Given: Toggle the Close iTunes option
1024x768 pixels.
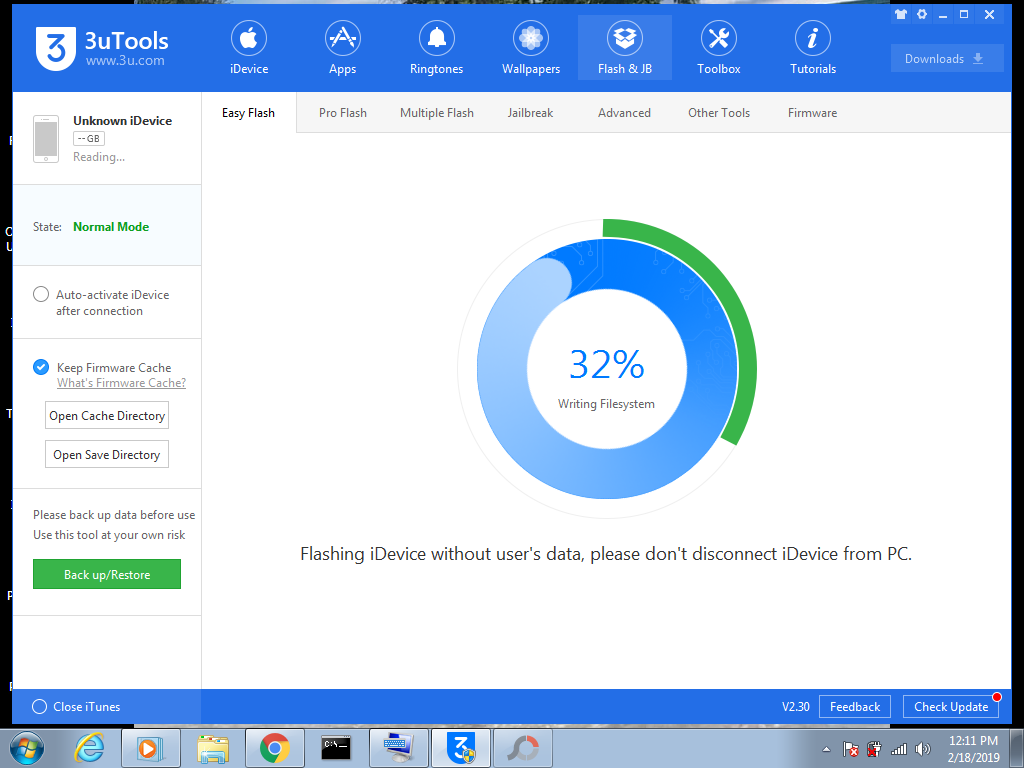Looking at the screenshot, I should (39, 707).
